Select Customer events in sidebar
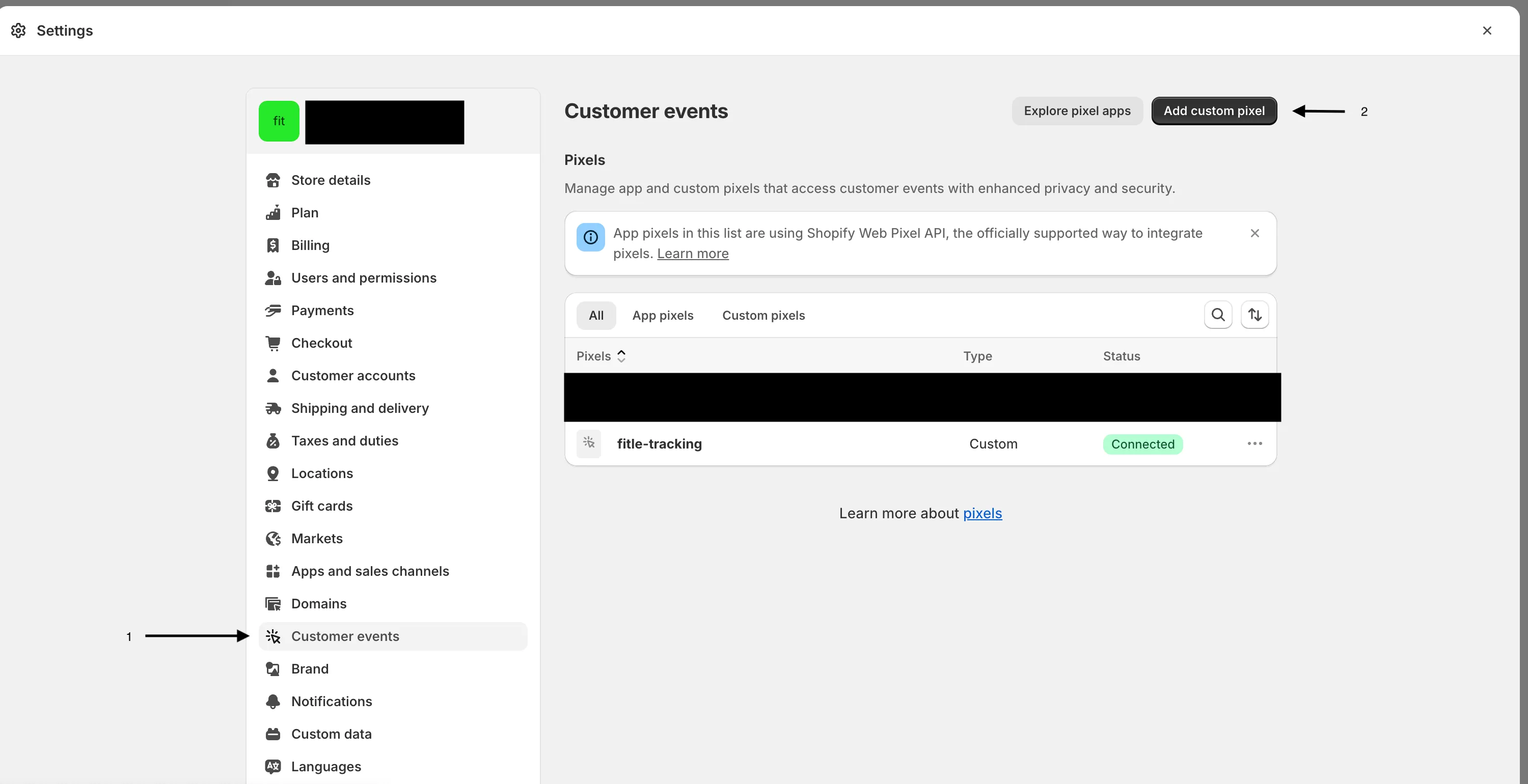The image size is (1528, 784). [393, 636]
